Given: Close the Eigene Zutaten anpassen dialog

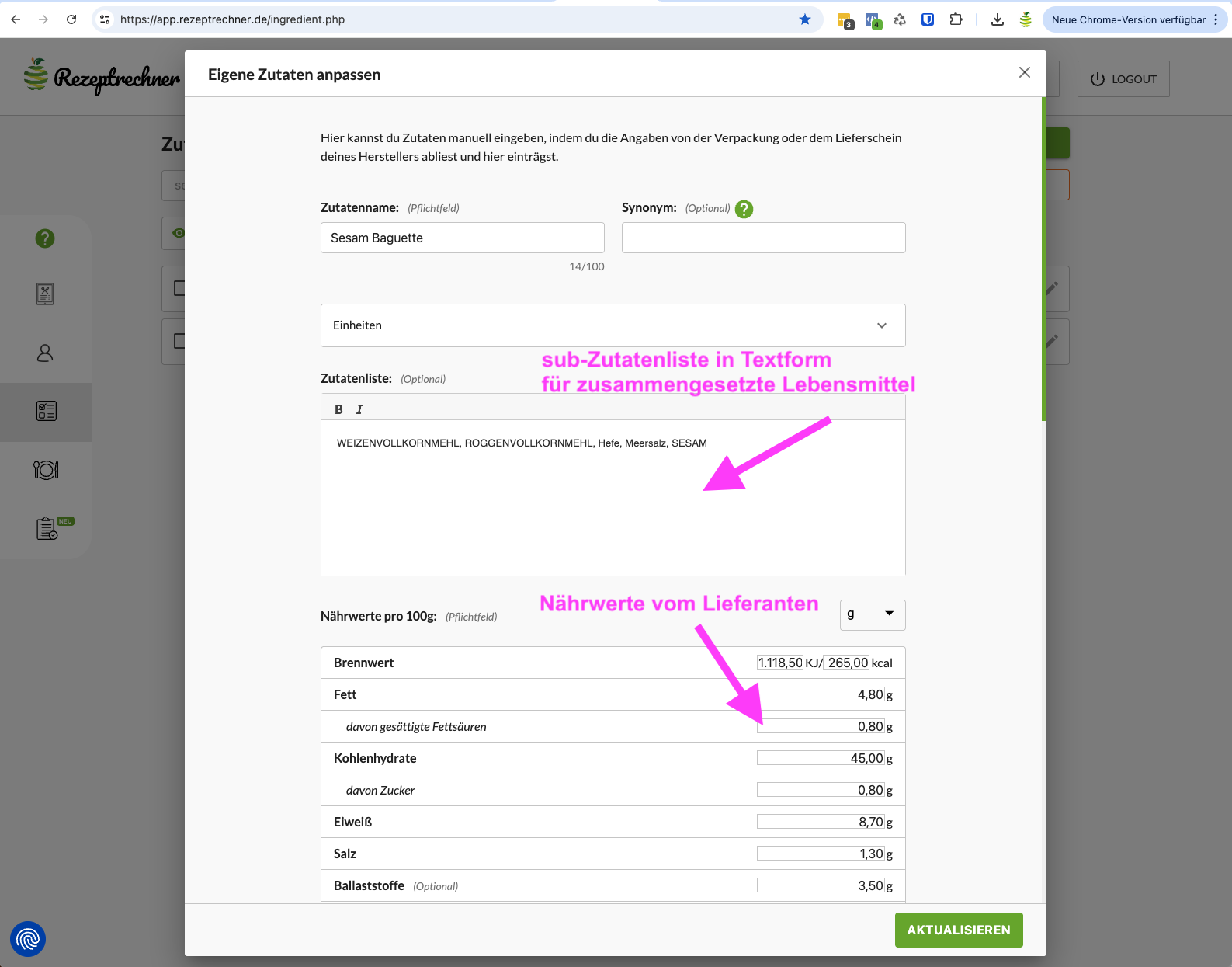Looking at the screenshot, I should (1024, 72).
